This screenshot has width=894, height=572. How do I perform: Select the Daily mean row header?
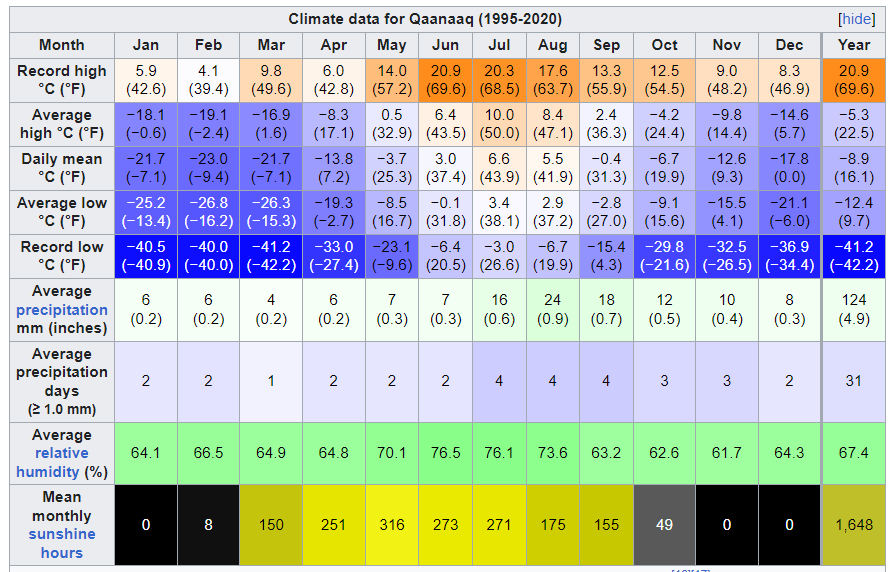click(x=62, y=168)
